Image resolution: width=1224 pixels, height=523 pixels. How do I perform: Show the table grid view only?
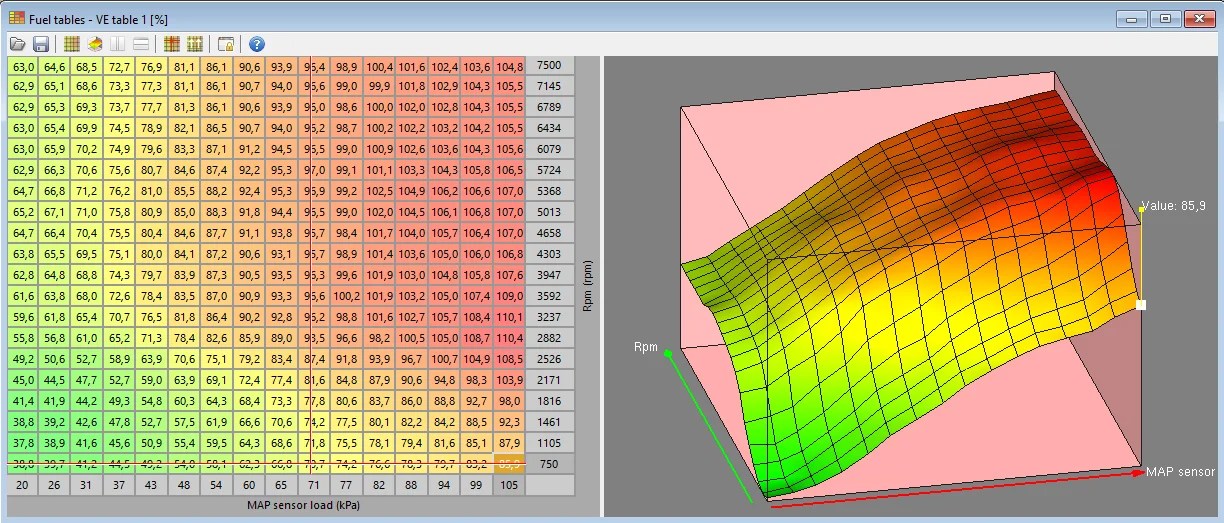point(71,44)
